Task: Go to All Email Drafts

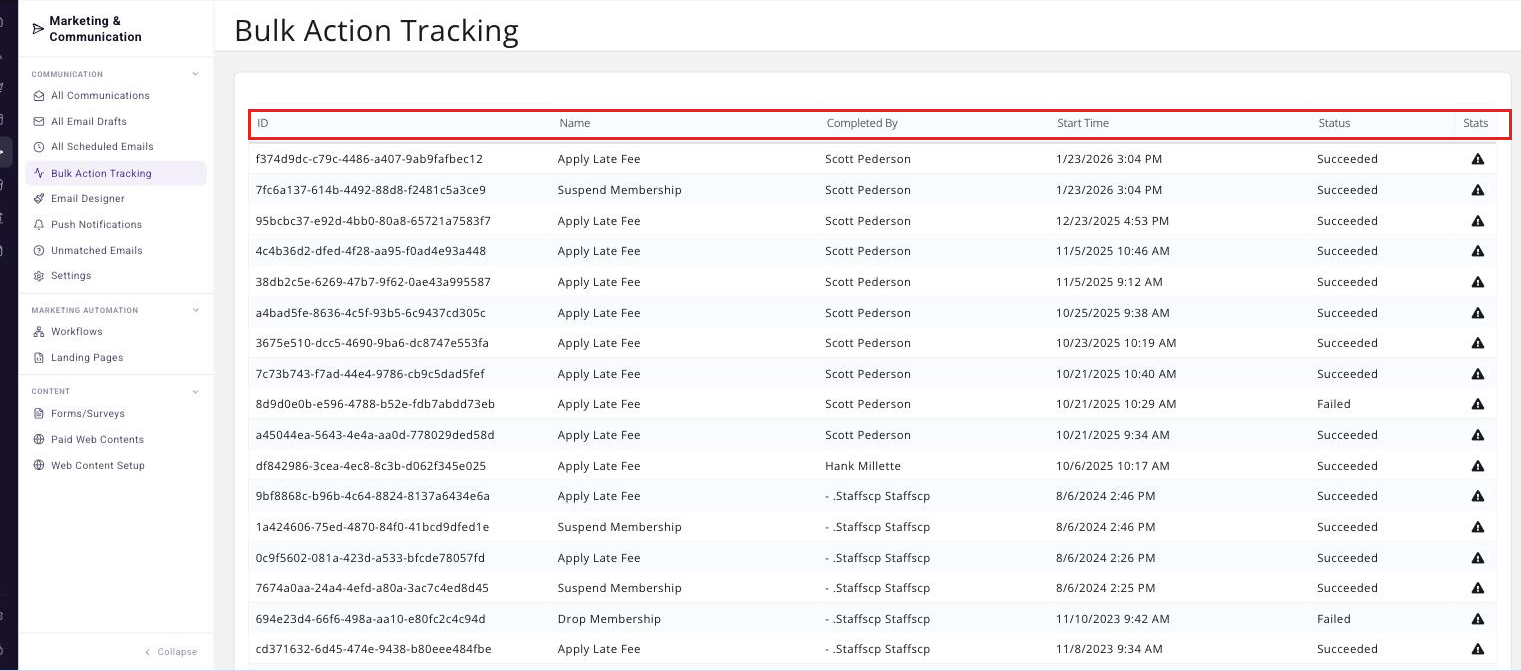Action: (x=89, y=122)
